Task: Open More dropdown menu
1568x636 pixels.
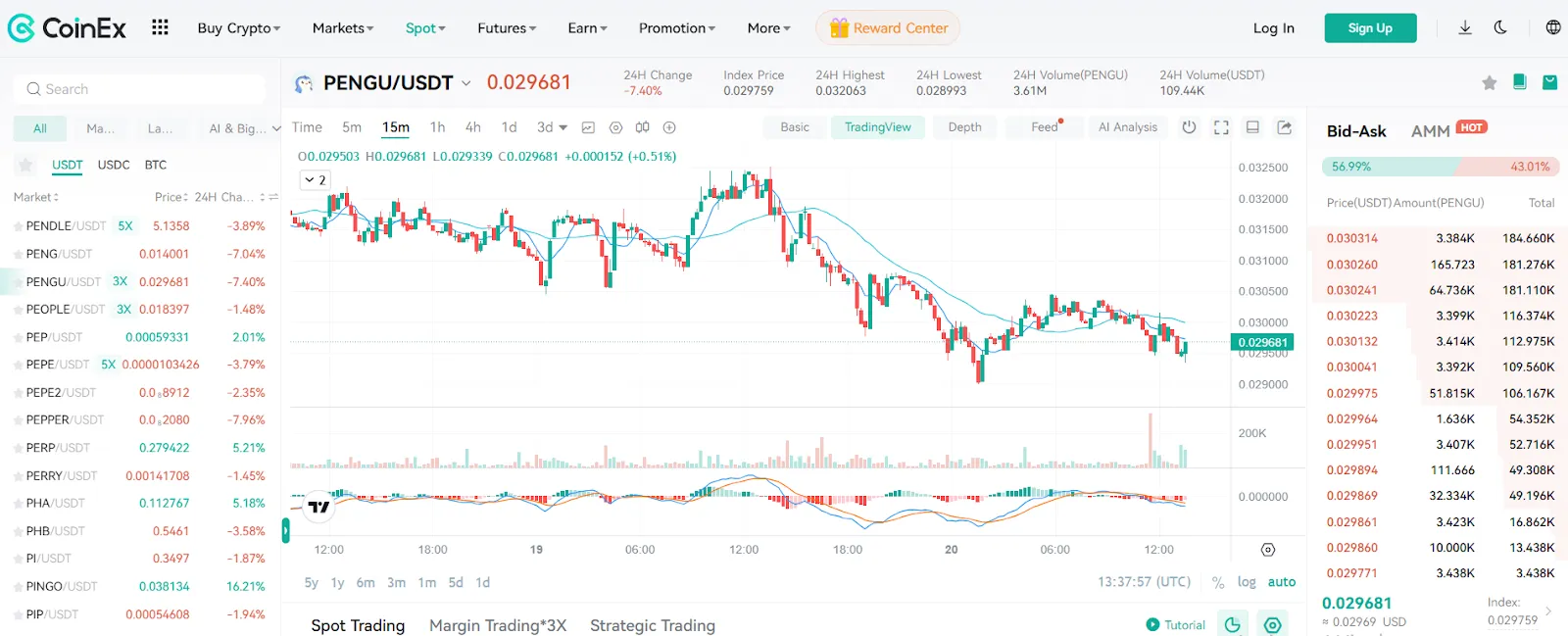Action: (x=769, y=28)
